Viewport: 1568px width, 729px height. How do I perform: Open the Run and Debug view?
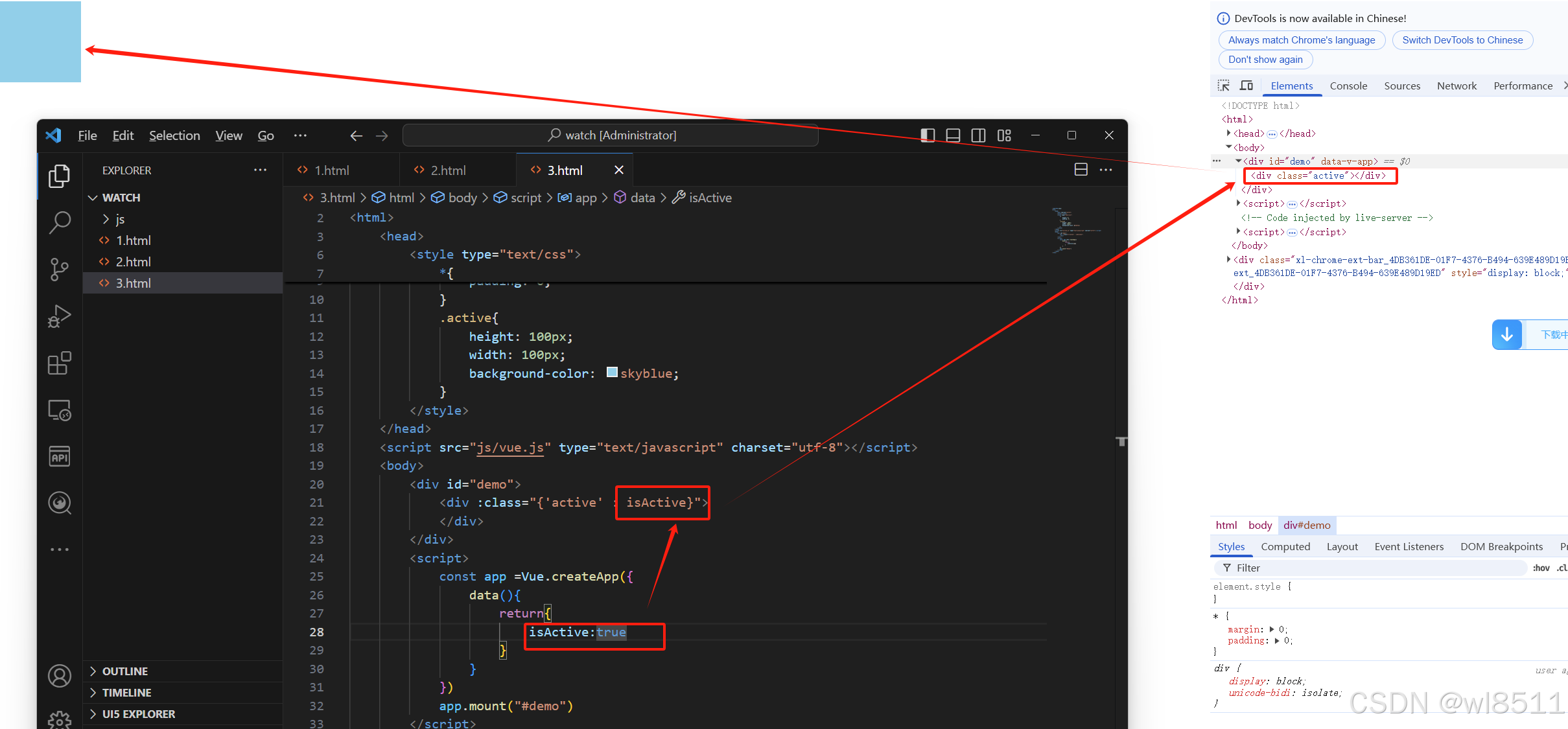[x=59, y=316]
